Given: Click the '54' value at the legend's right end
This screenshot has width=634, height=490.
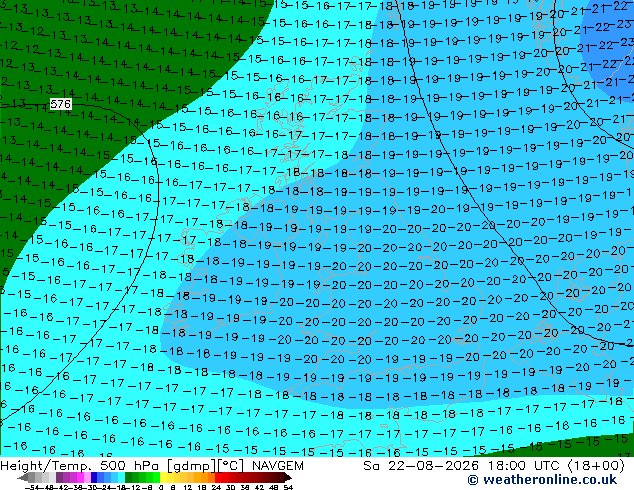Looking at the screenshot, I should tap(288, 488).
